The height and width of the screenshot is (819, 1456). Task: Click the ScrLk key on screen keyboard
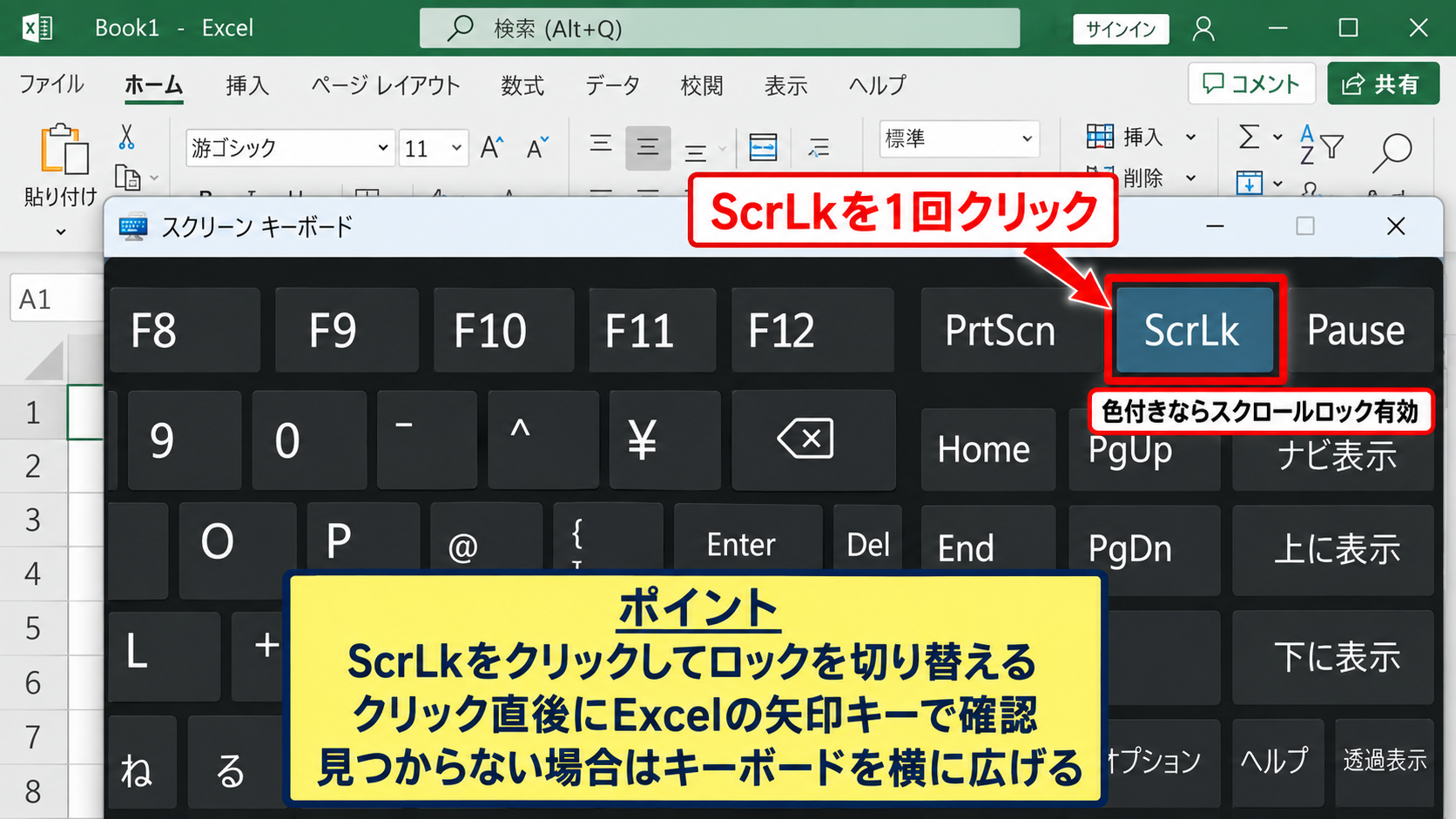1194,331
